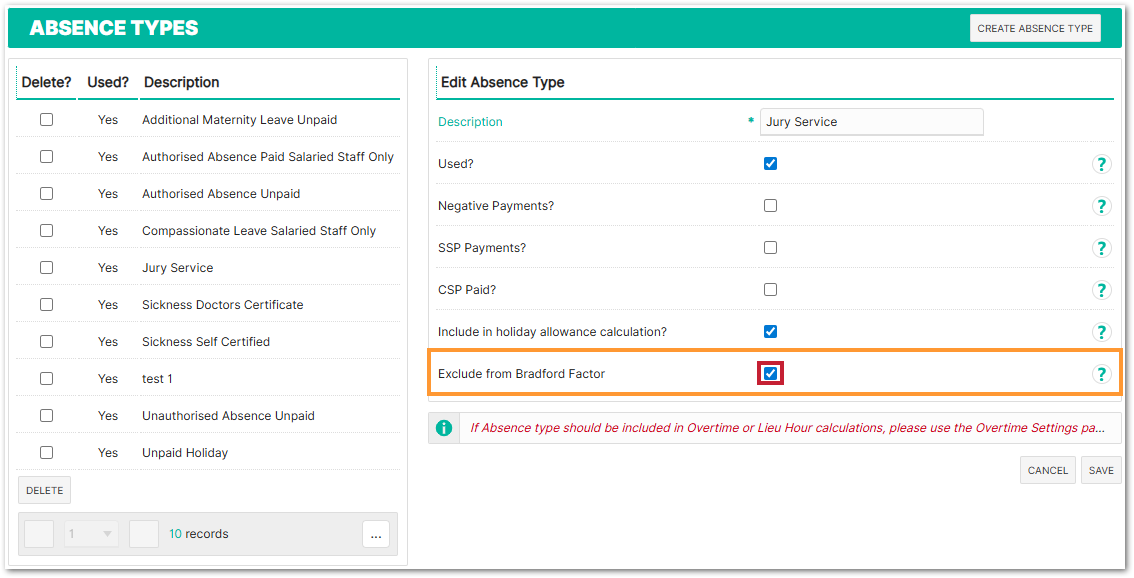View help for Exclude from Bradford Factor
The height and width of the screenshot is (578, 1134).
coord(1101,374)
